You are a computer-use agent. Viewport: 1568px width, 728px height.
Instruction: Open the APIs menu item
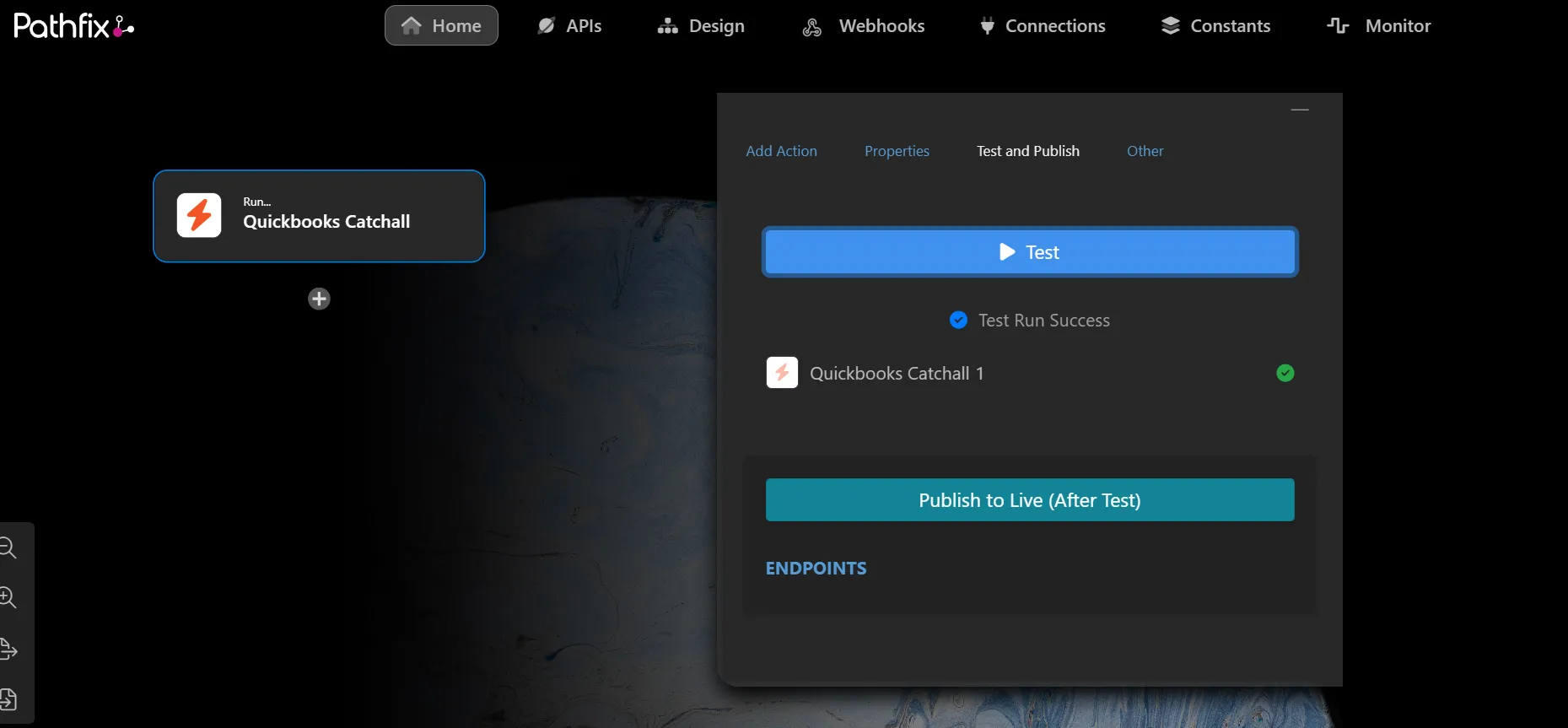pyautogui.click(x=569, y=26)
